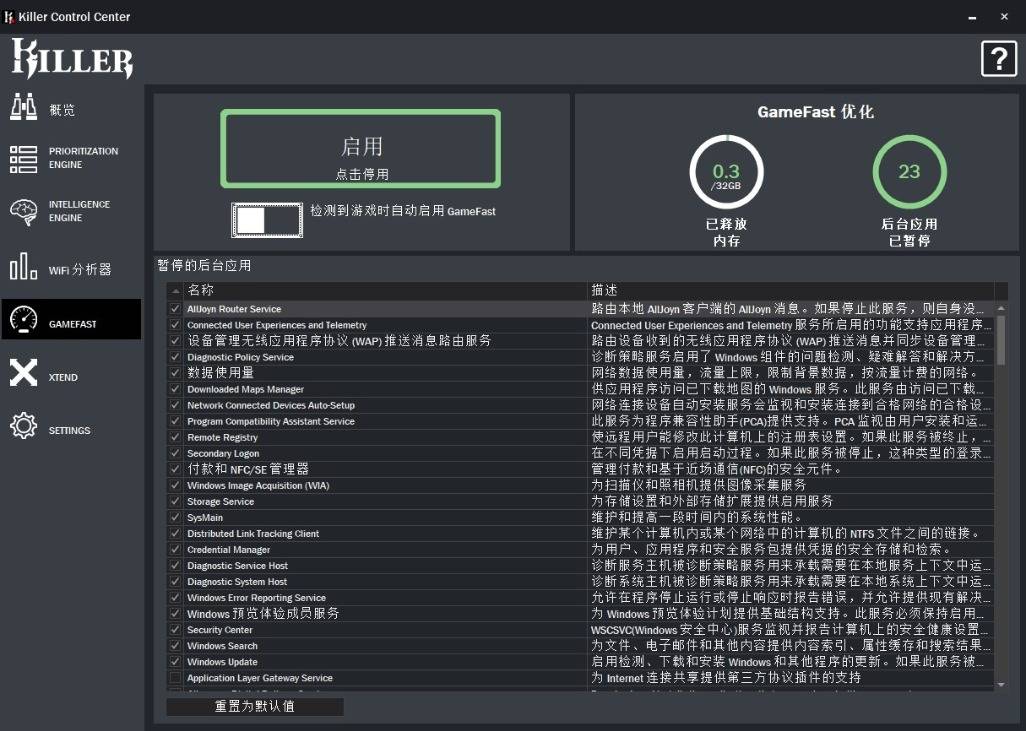
Task: Click the sort arrow in the header corner
Action: pos(175,291)
